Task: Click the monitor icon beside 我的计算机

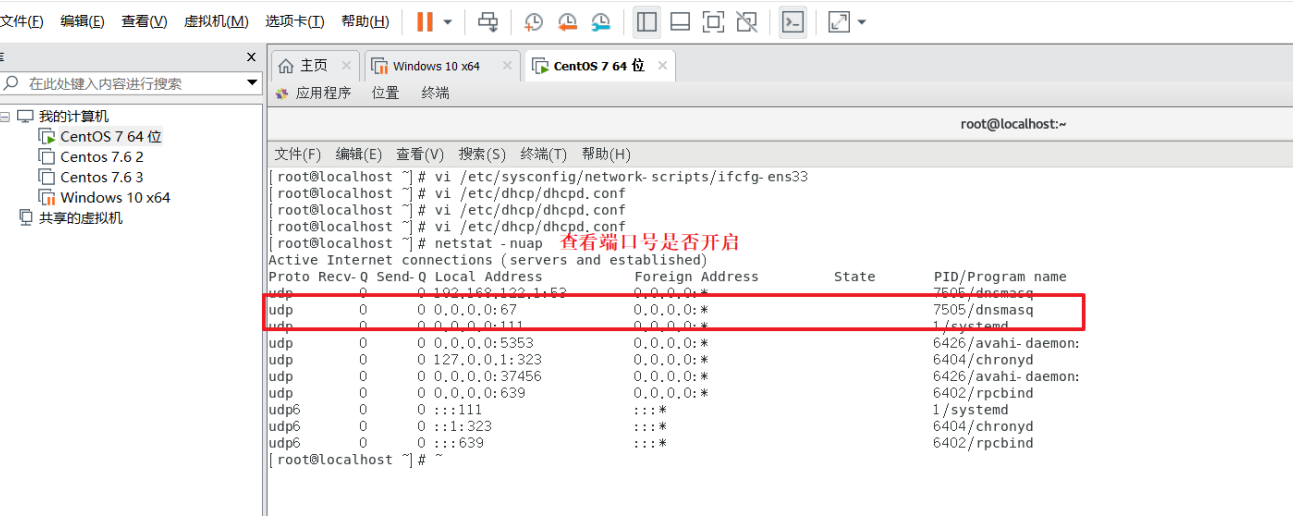Action: tap(25, 117)
